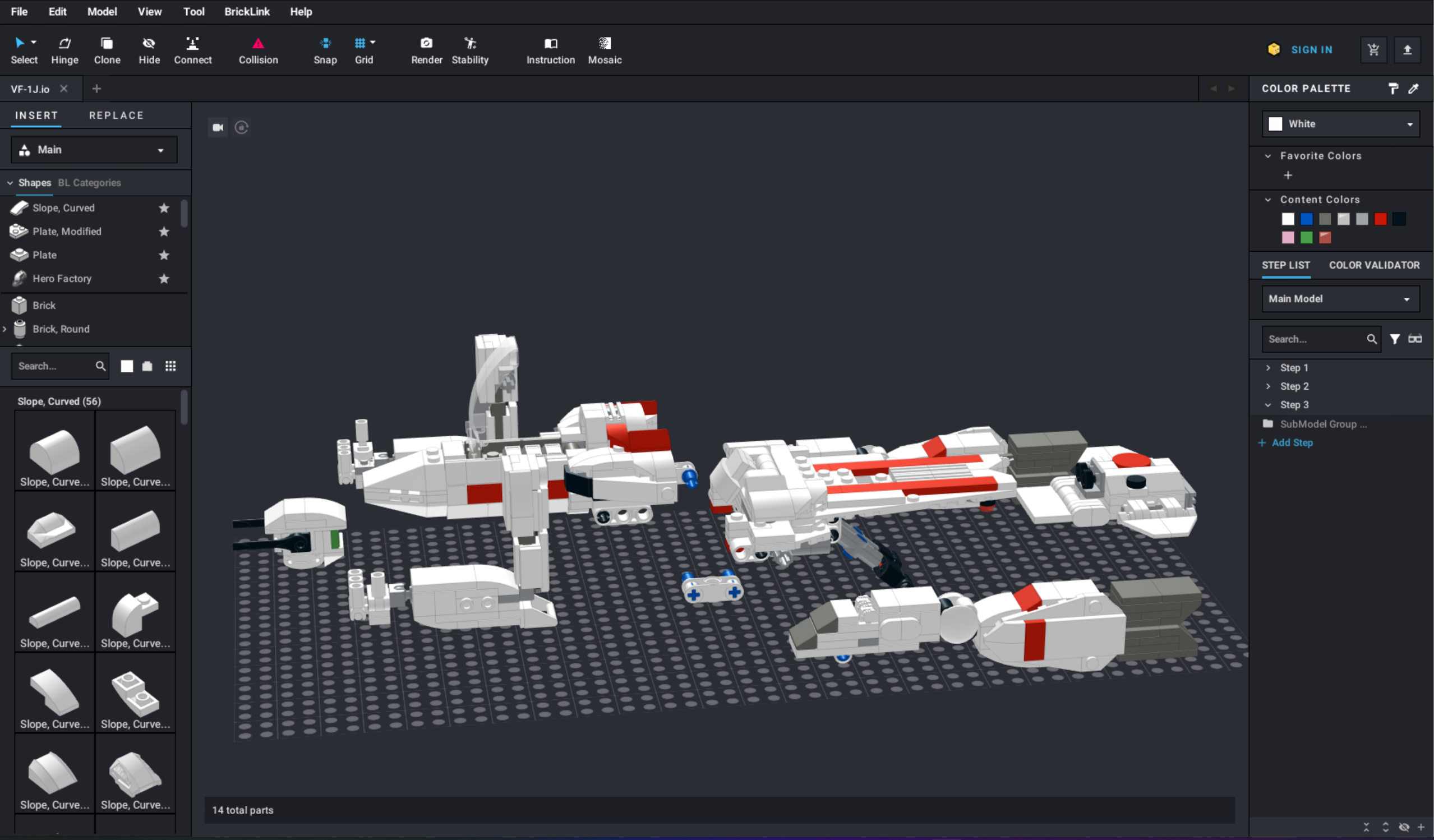Unfavorite the Hero Factory star
Viewport: 1434px width, 840px height.
coord(164,279)
